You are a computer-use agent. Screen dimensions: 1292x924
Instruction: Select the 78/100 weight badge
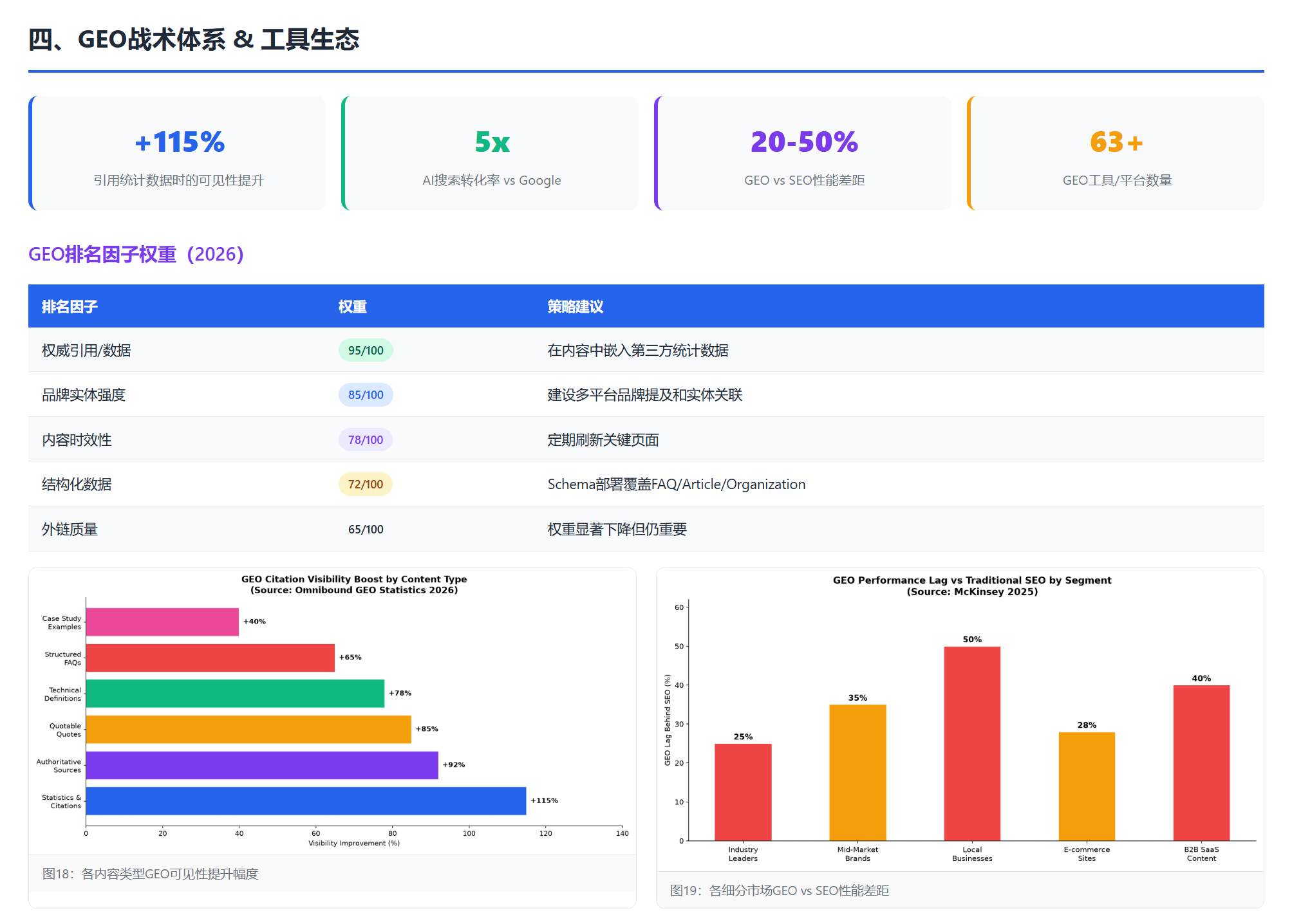tap(366, 439)
